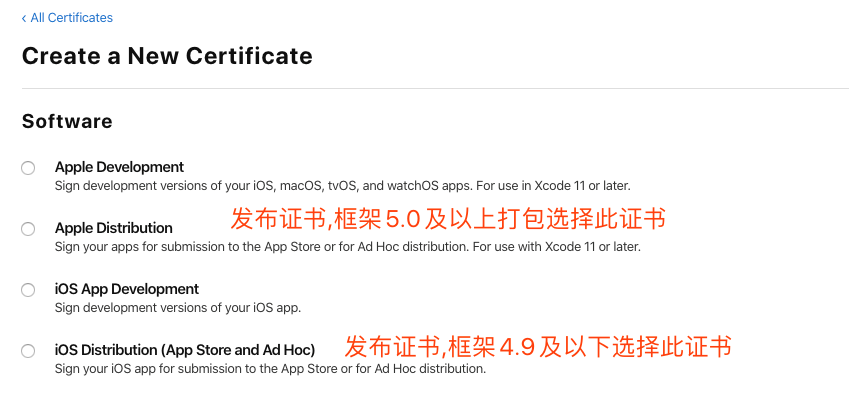The width and height of the screenshot is (849, 401).
Task: Click the Create a New Certificate heading
Action: (x=167, y=56)
